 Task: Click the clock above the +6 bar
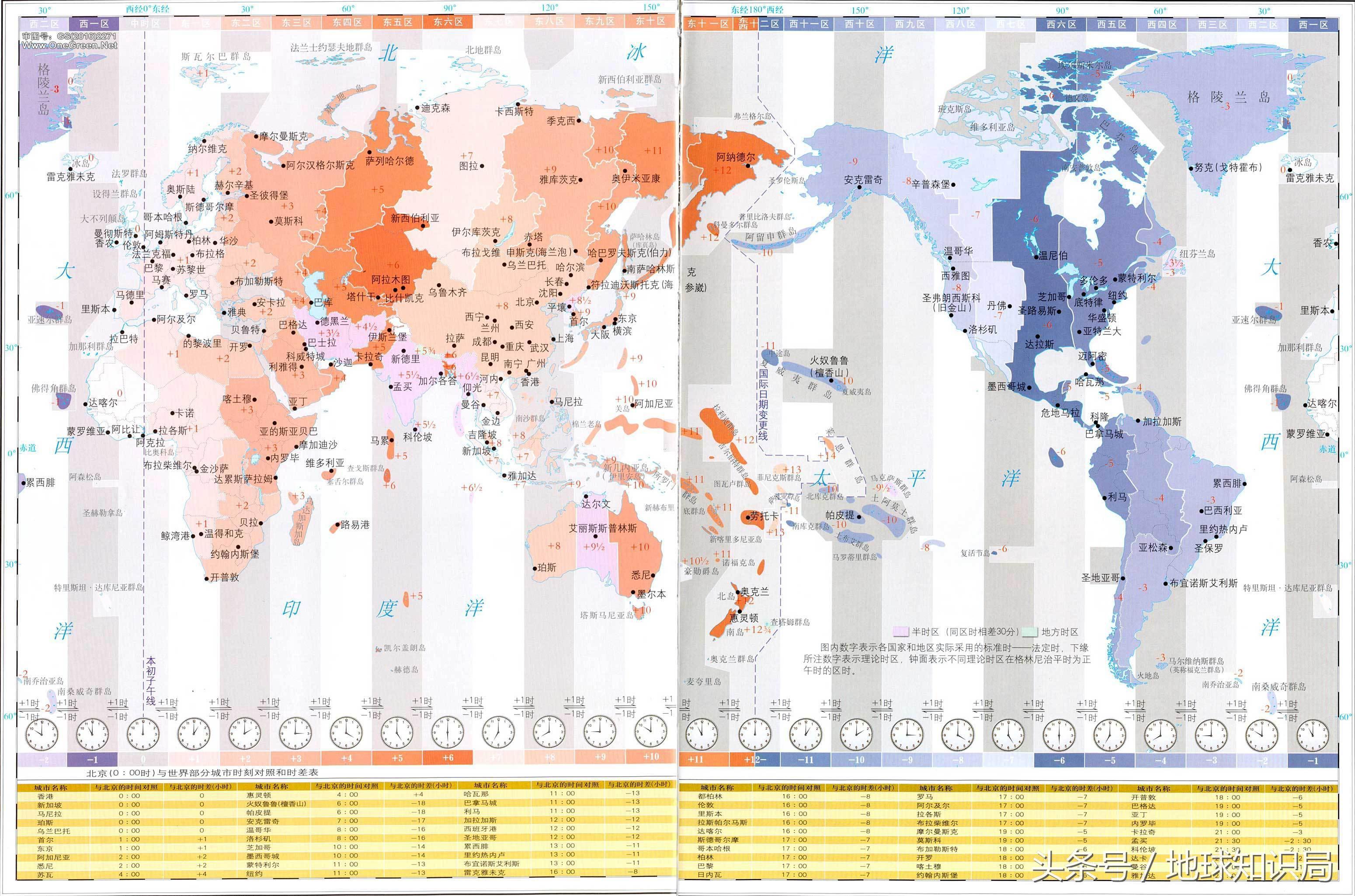pyautogui.click(x=448, y=733)
